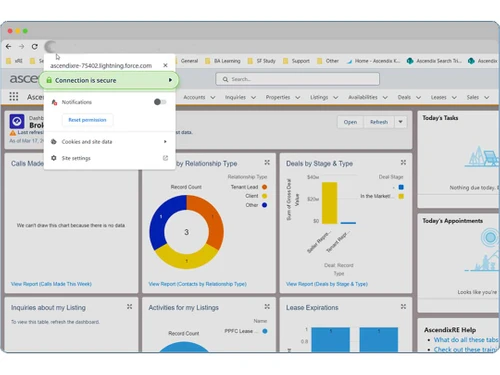Click the dashboard gauge icon
This screenshot has height=375, width=500.
click(x=17, y=122)
